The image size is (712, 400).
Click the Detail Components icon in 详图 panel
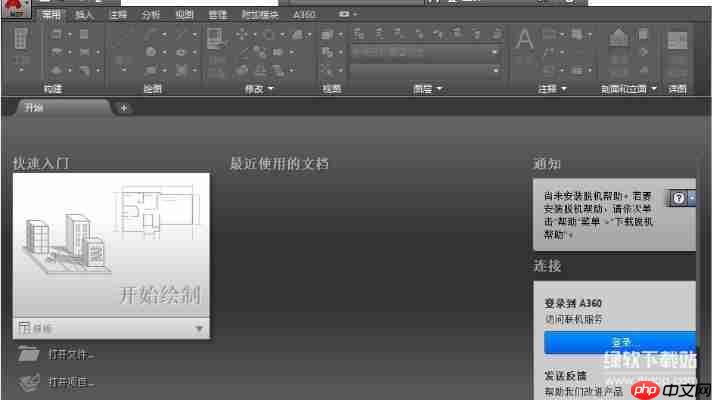[x=677, y=40]
